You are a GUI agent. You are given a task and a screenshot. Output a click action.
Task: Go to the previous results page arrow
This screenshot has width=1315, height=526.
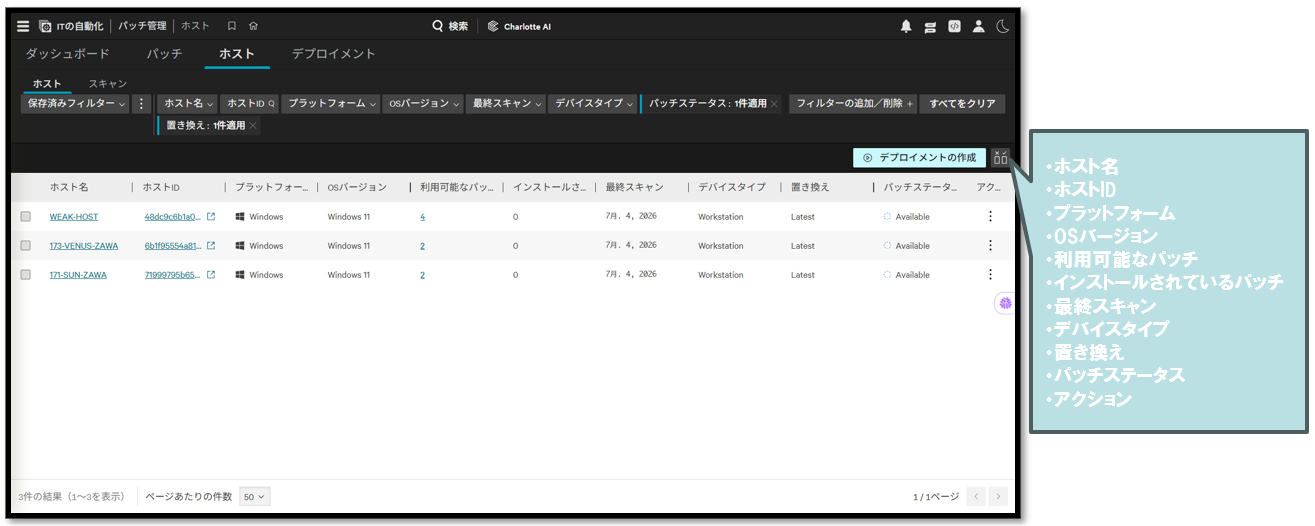975,497
